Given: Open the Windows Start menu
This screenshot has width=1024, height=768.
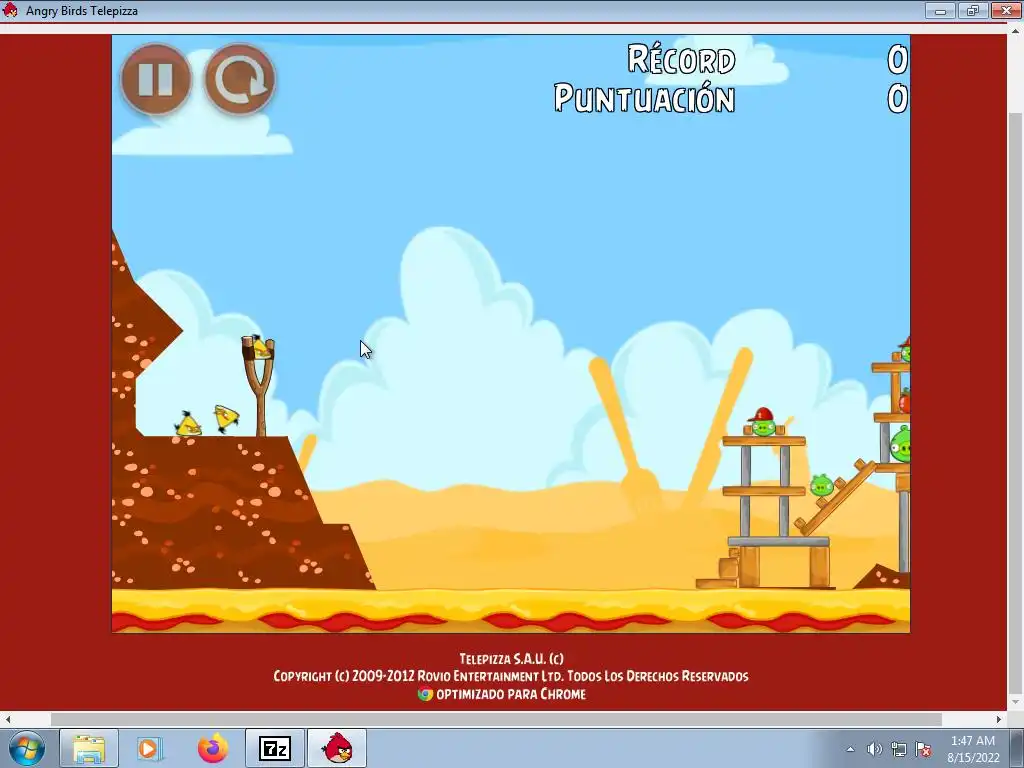Looking at the screenshot, I should coord(26,748).
